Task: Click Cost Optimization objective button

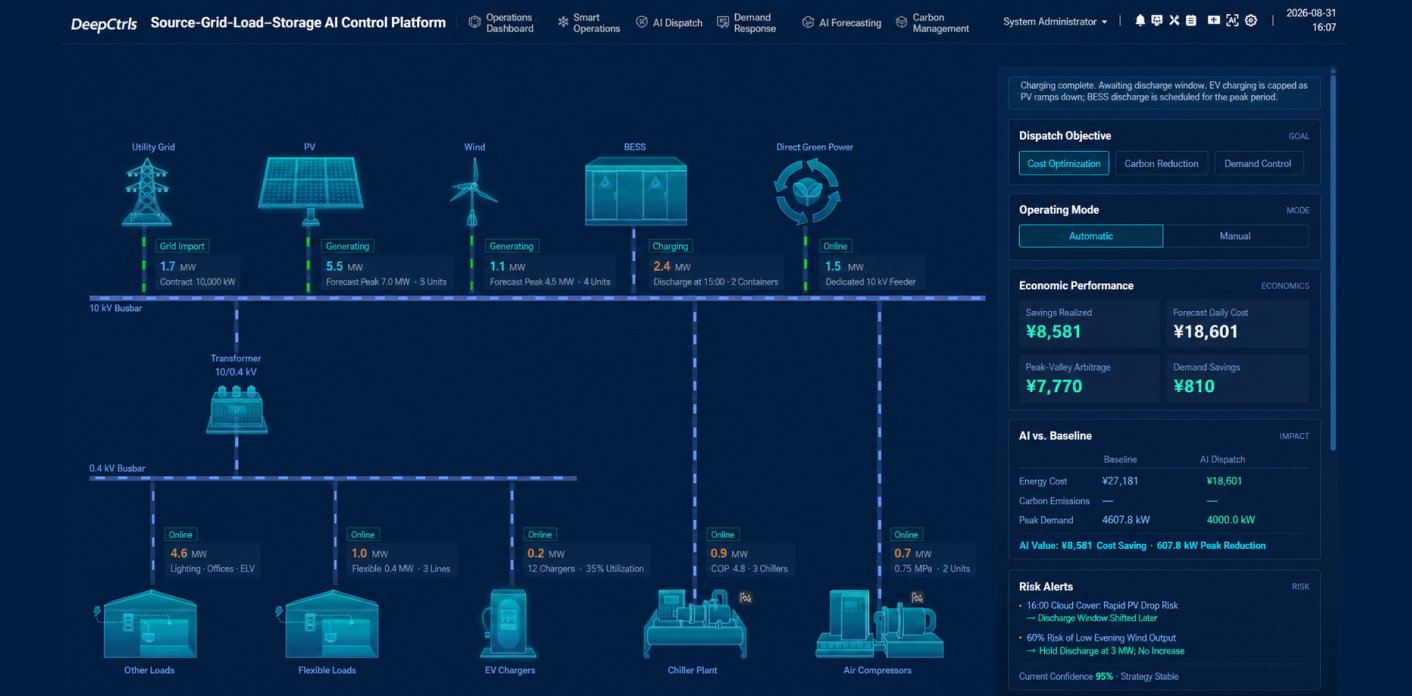Action: (x=1064, y=163)
